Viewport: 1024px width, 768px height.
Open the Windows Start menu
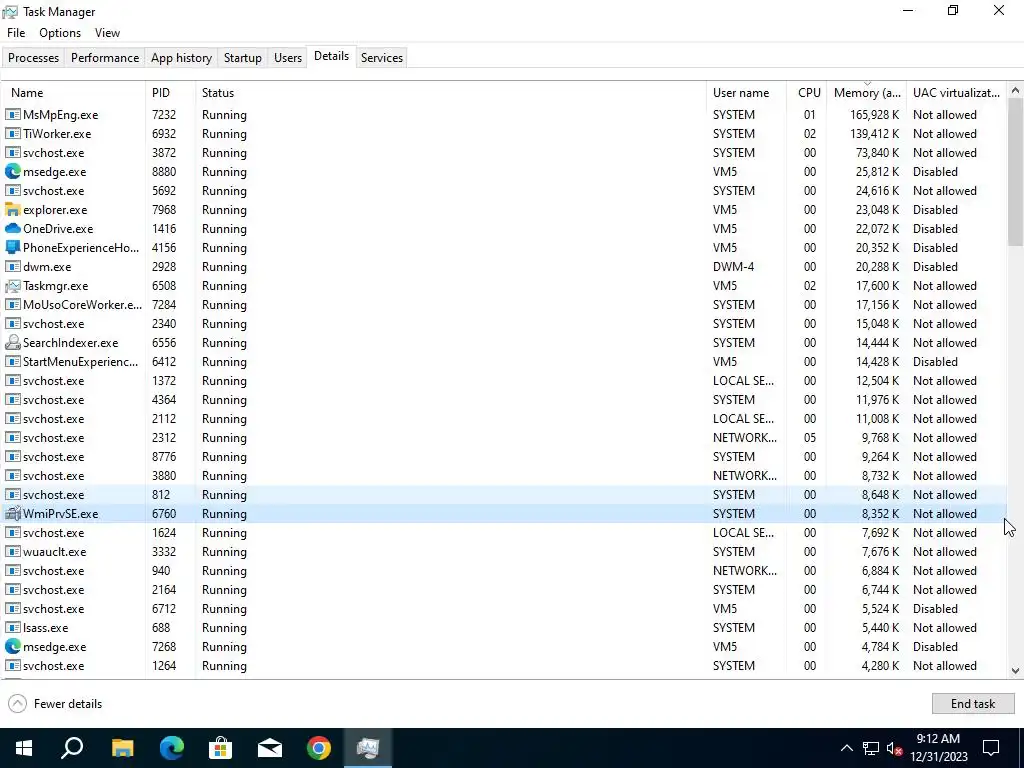[x=24, y=748]
